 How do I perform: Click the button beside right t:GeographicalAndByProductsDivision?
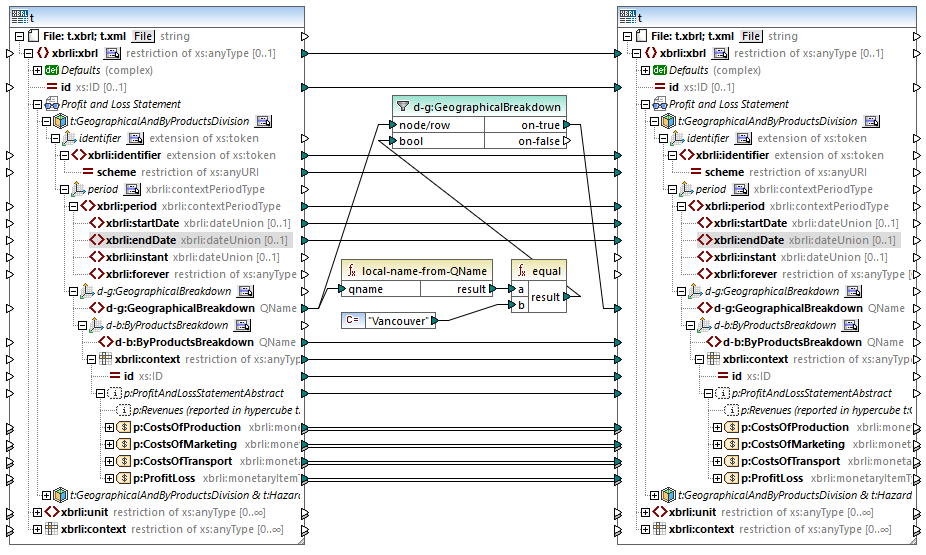(871, 121)
